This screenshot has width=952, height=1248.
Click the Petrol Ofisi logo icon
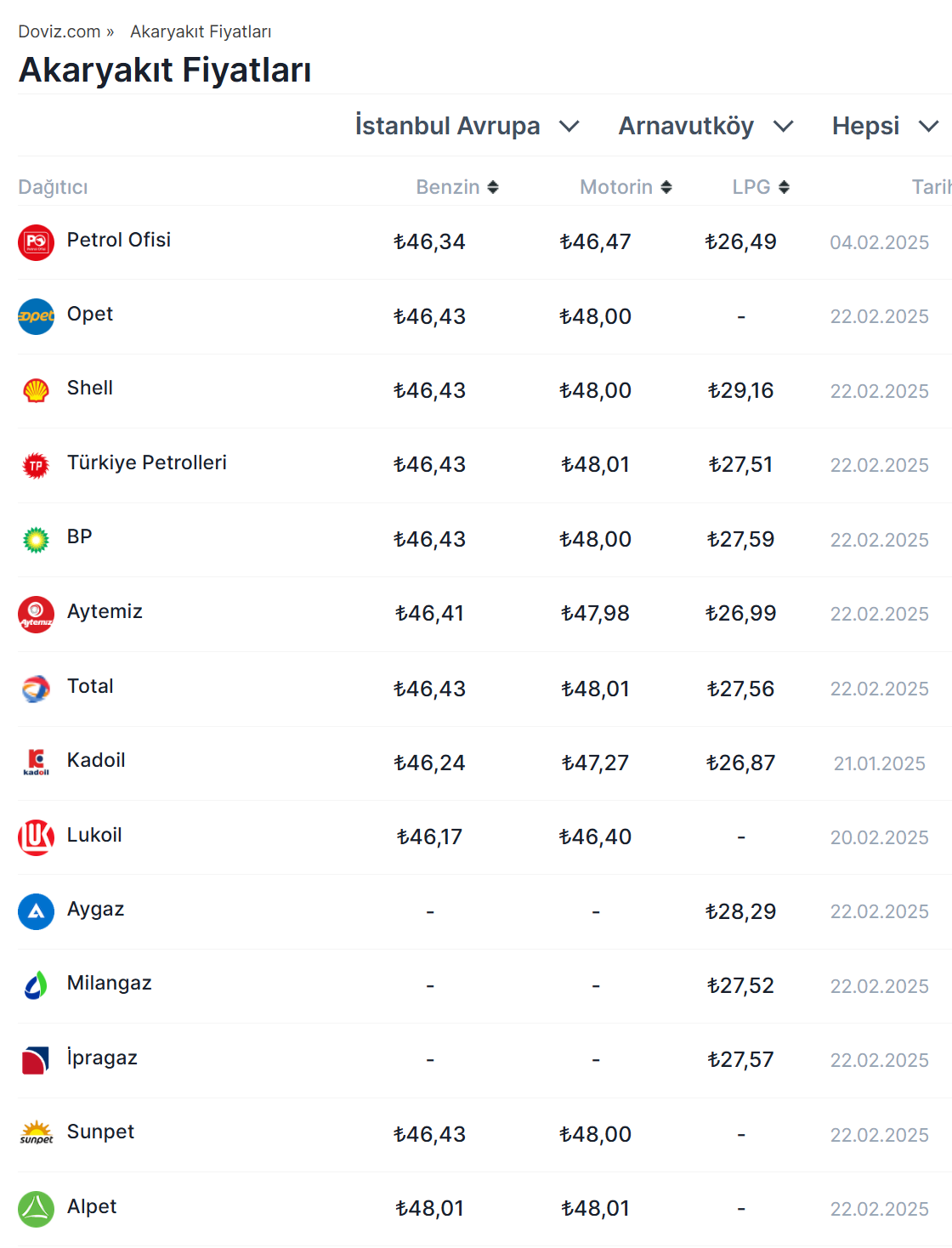point(36,242)
